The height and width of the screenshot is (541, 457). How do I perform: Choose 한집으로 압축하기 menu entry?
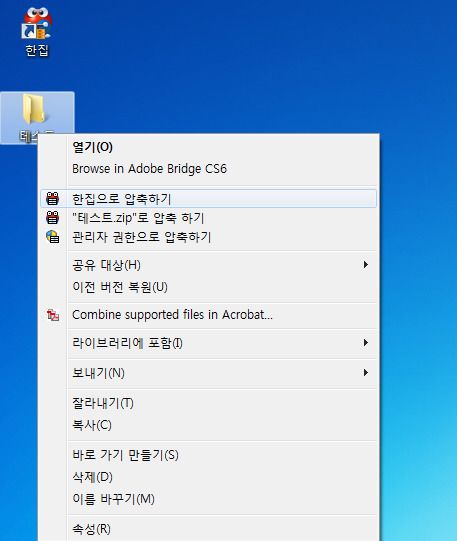coord(208,198)
